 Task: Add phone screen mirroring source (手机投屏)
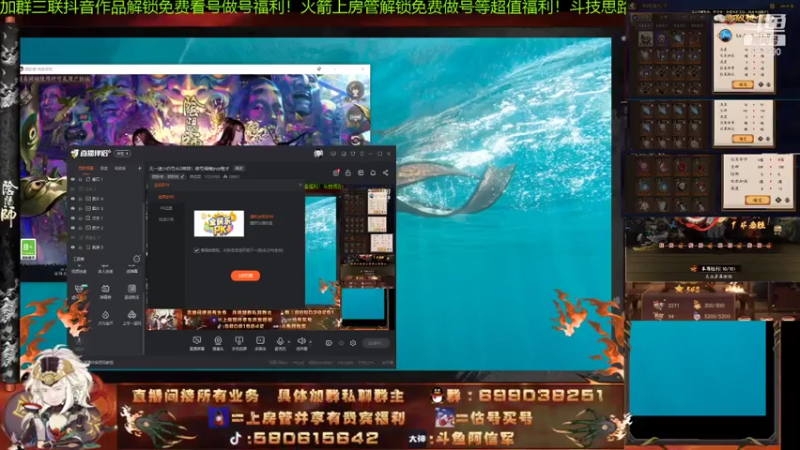coord(239,343)
